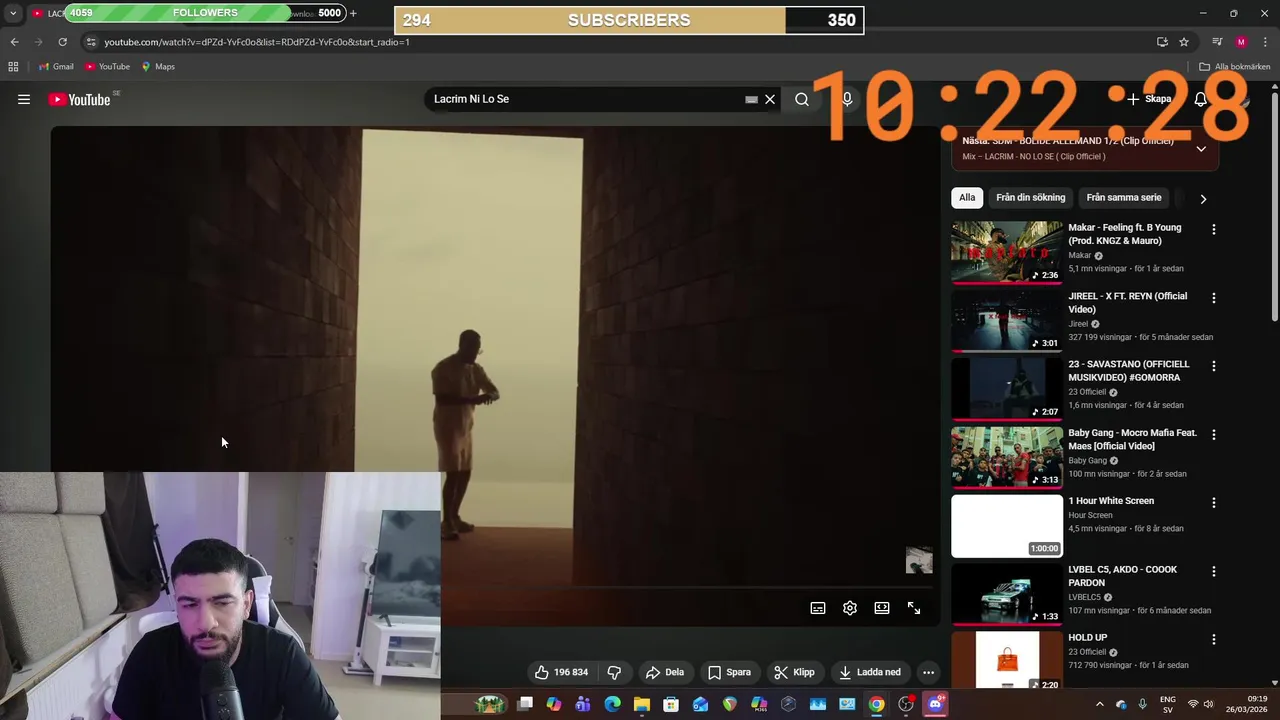Toggle video subtitles

(x=818, y=608)
